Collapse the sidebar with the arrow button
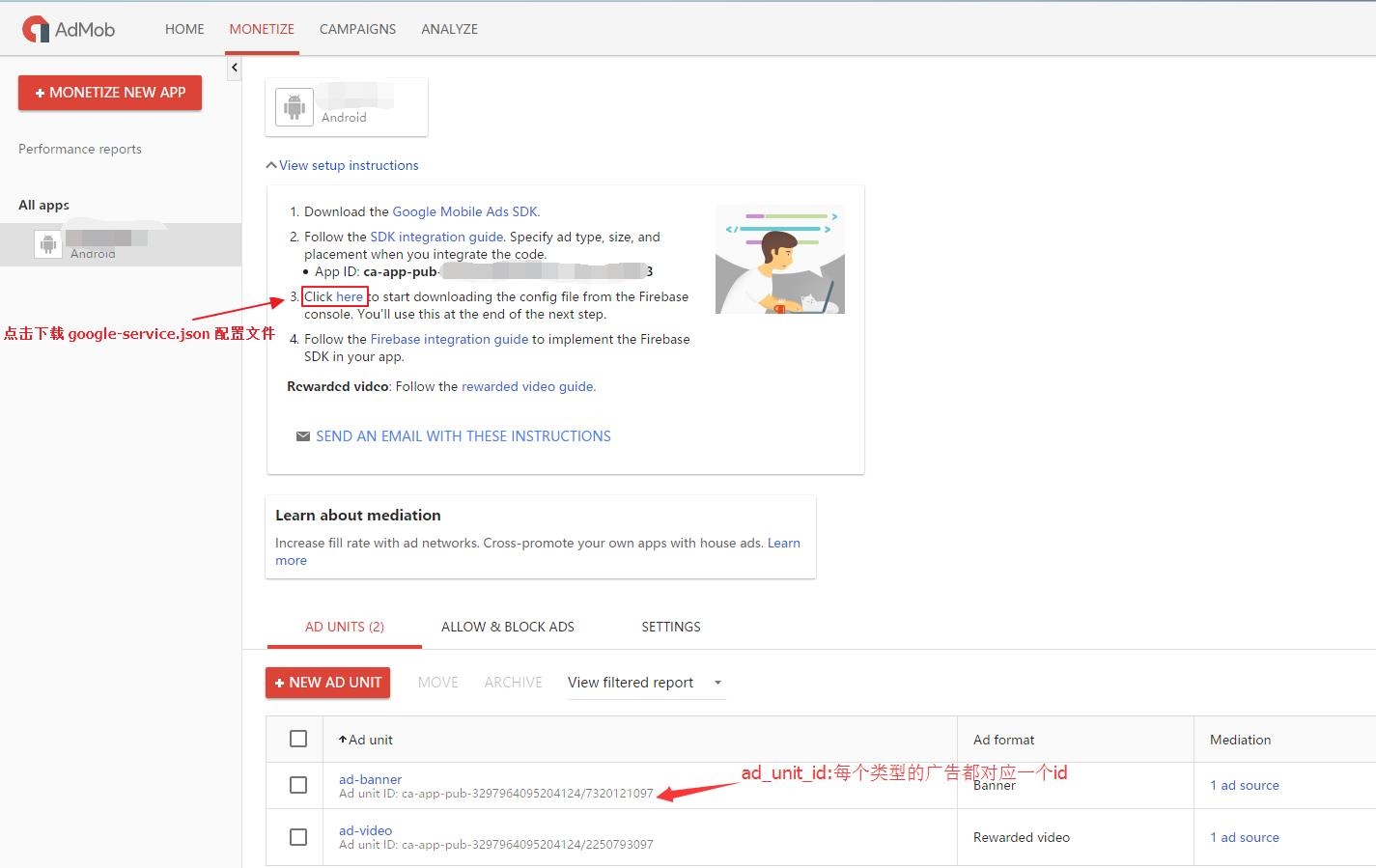The image size is (1376, 868). click(x=234, y=68)
